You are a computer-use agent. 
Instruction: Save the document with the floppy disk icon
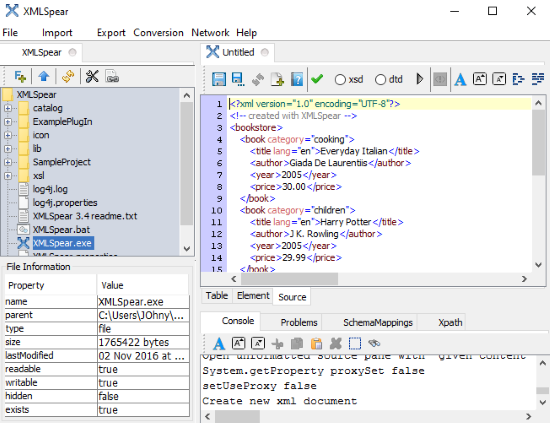219,79
